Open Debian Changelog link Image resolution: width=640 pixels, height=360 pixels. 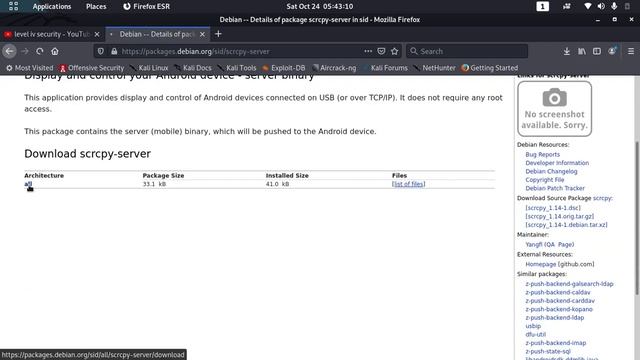[551, 171]
